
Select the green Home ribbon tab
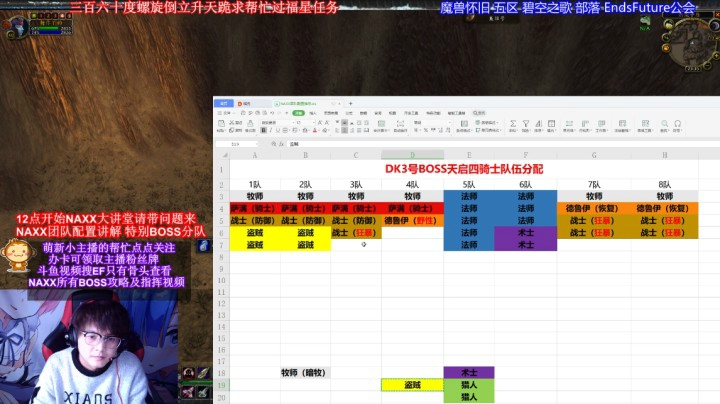298,113
